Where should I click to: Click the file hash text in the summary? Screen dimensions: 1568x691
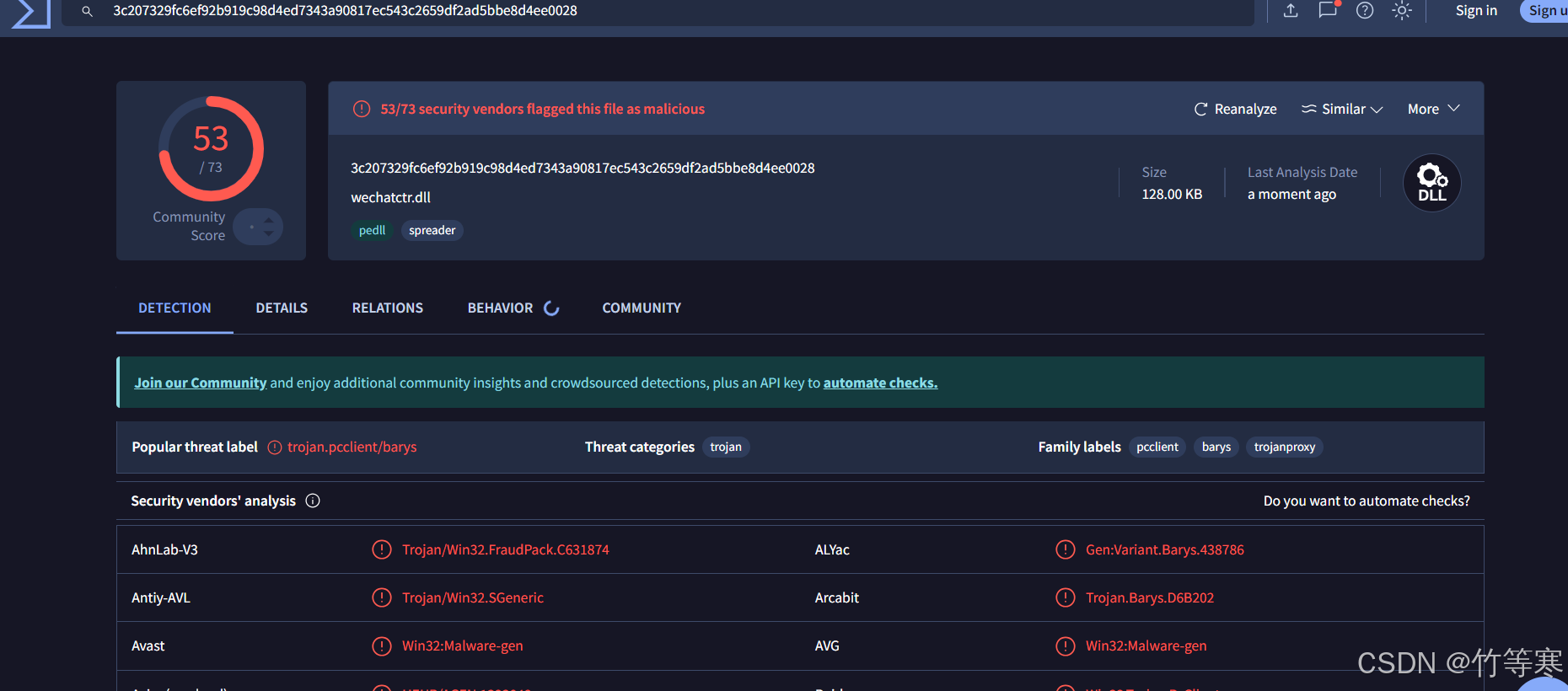click(583, 169)
